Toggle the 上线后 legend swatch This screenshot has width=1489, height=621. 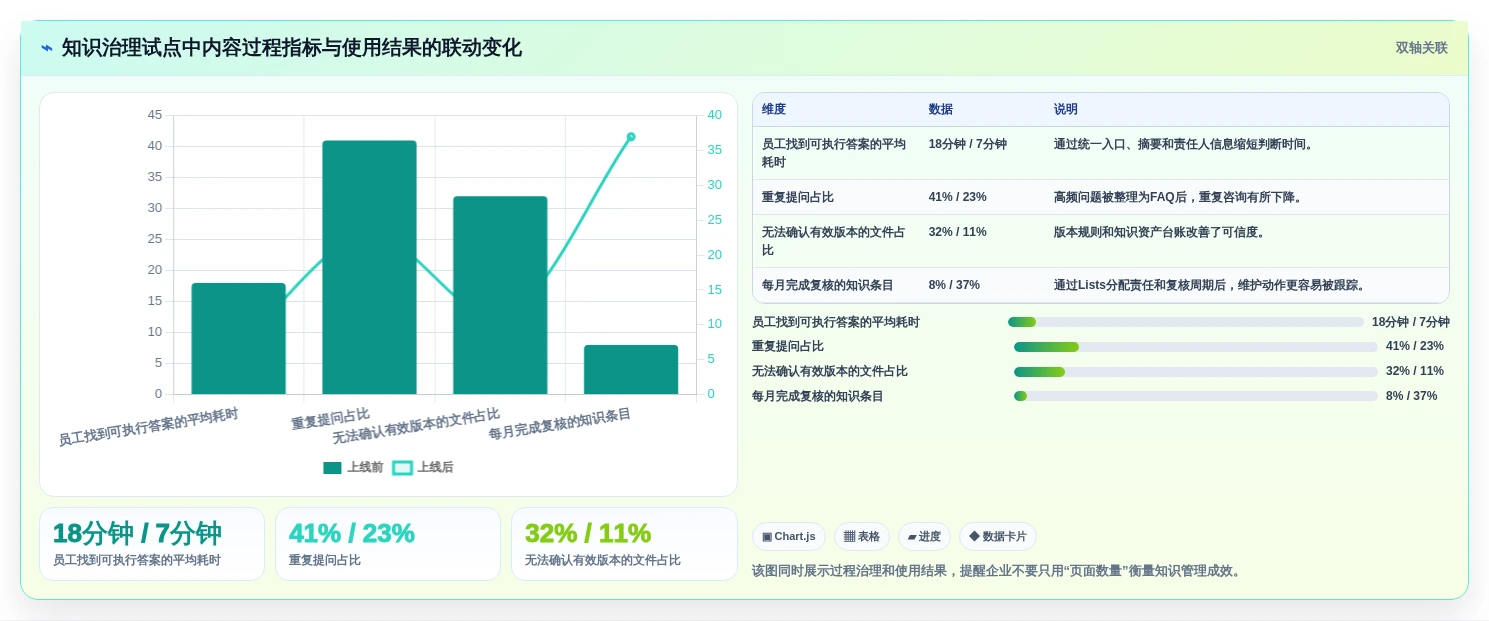402,468
